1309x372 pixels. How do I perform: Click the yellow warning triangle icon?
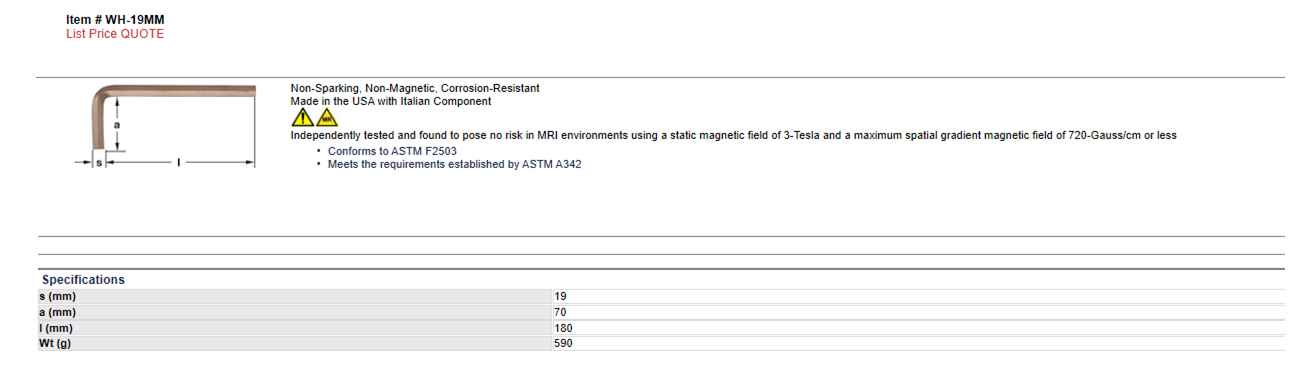(302, 118)
